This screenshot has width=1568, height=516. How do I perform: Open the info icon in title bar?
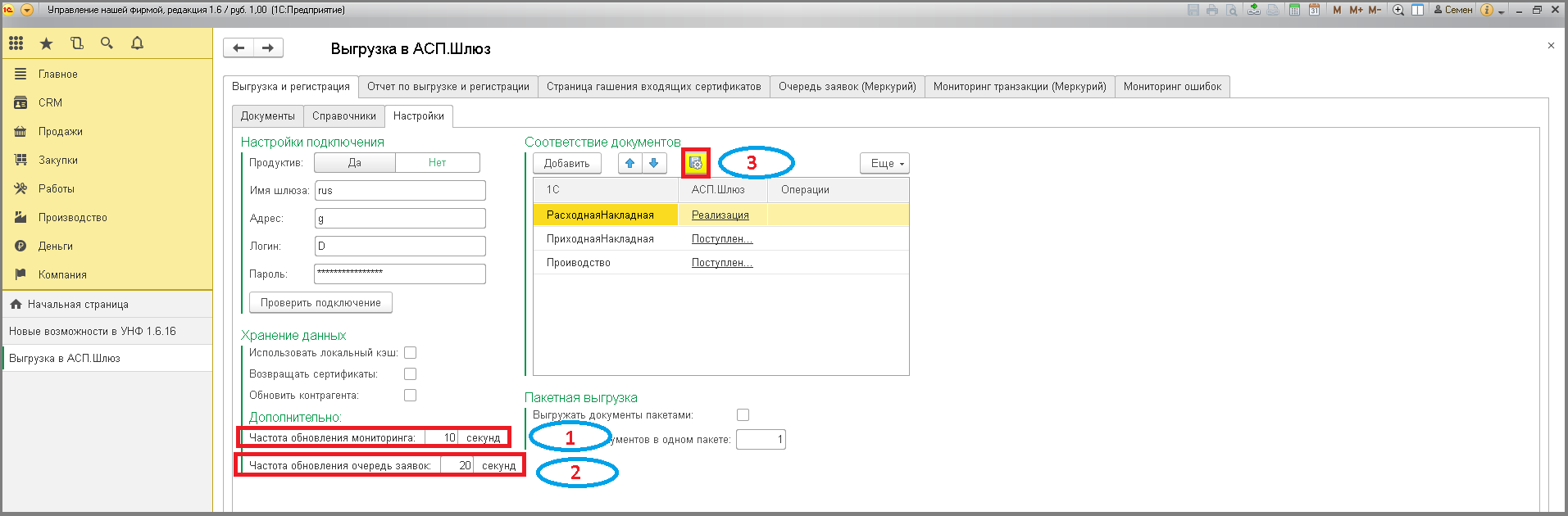(x=1486, y=10)
